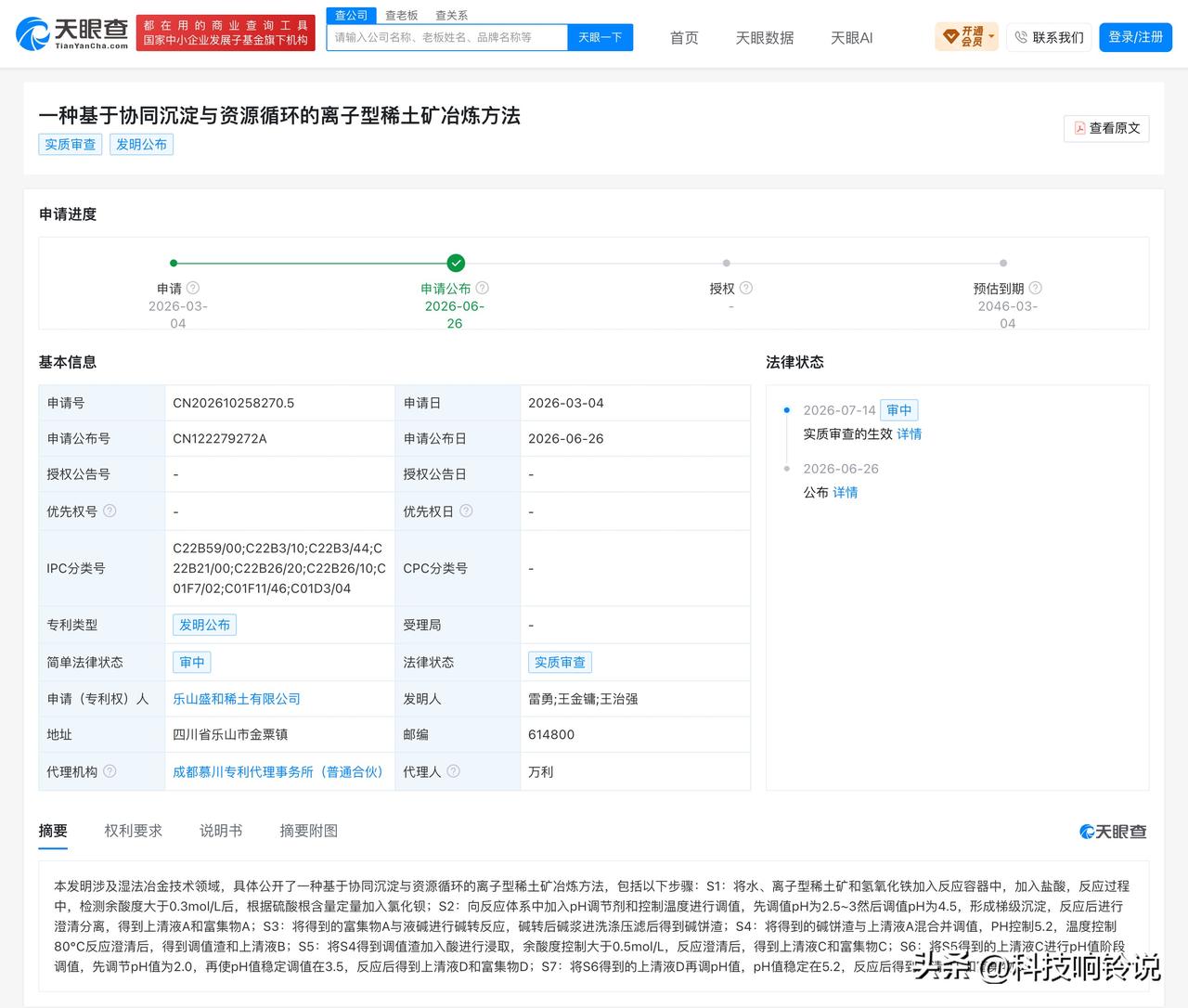1188x1008 pixels.
Task: Select the 权利要求 tab
Action: pos(134,831)
